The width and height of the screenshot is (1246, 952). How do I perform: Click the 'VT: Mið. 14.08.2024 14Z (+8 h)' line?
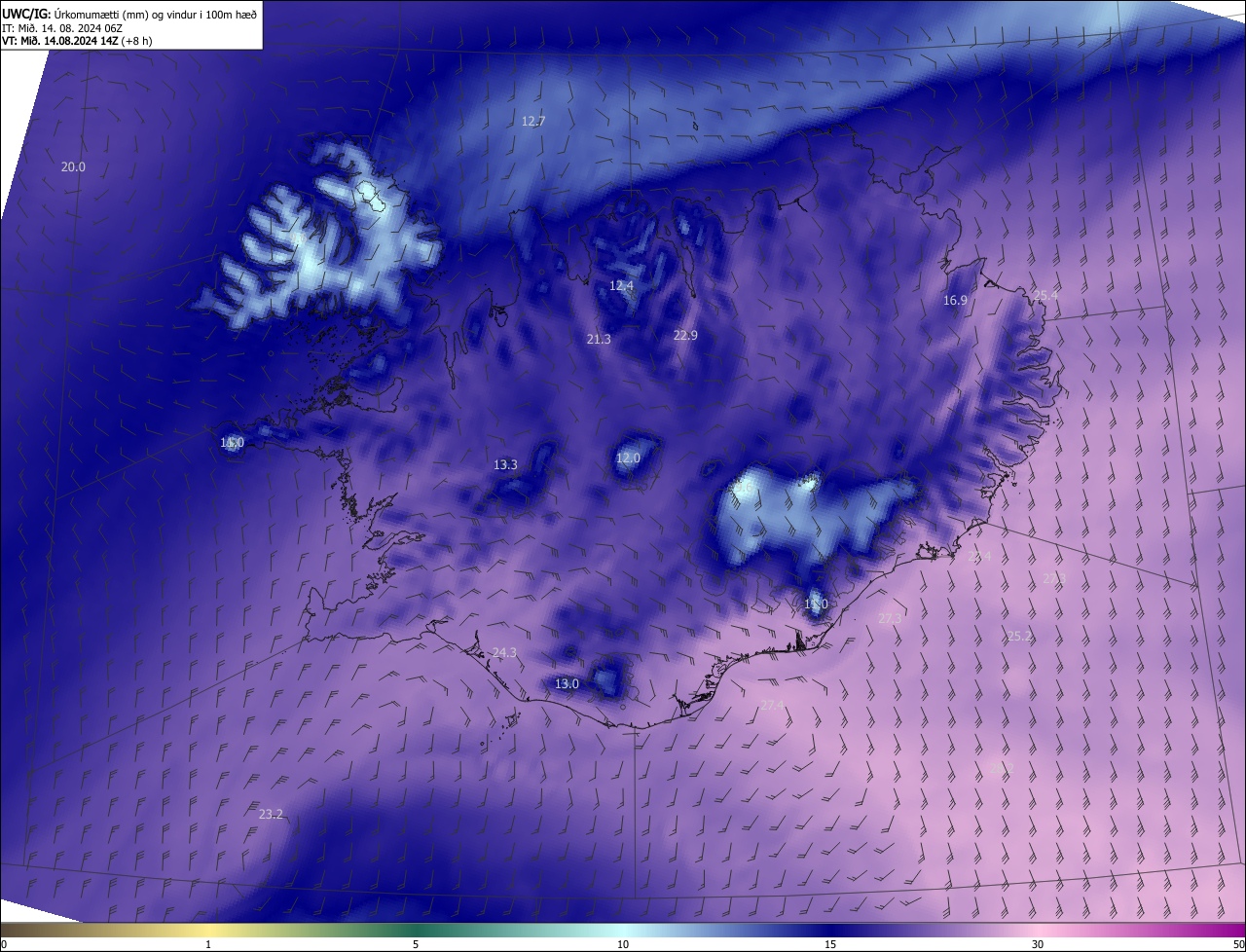click(x=77, y=41)
